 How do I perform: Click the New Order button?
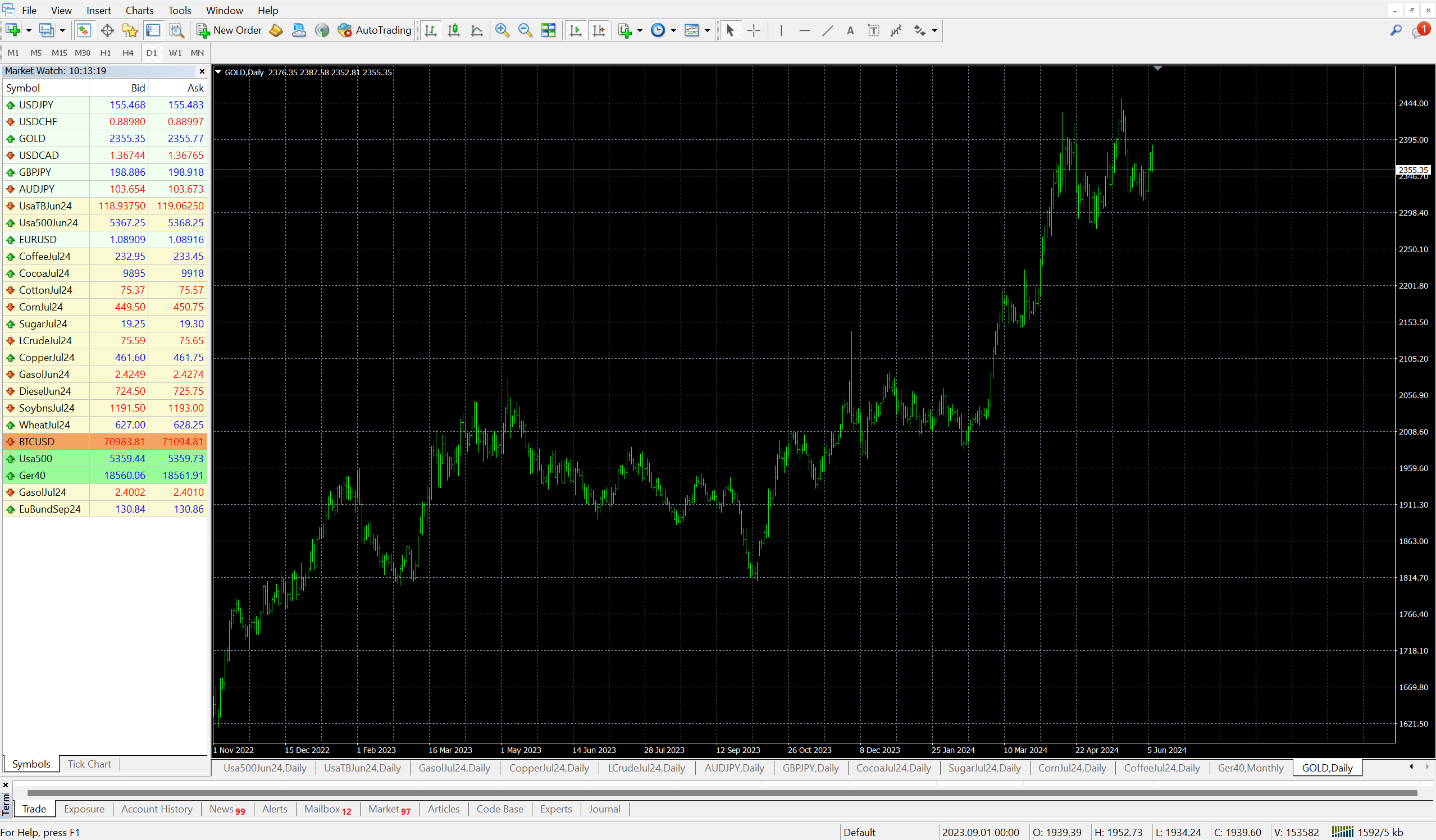(x=229, y=30)
